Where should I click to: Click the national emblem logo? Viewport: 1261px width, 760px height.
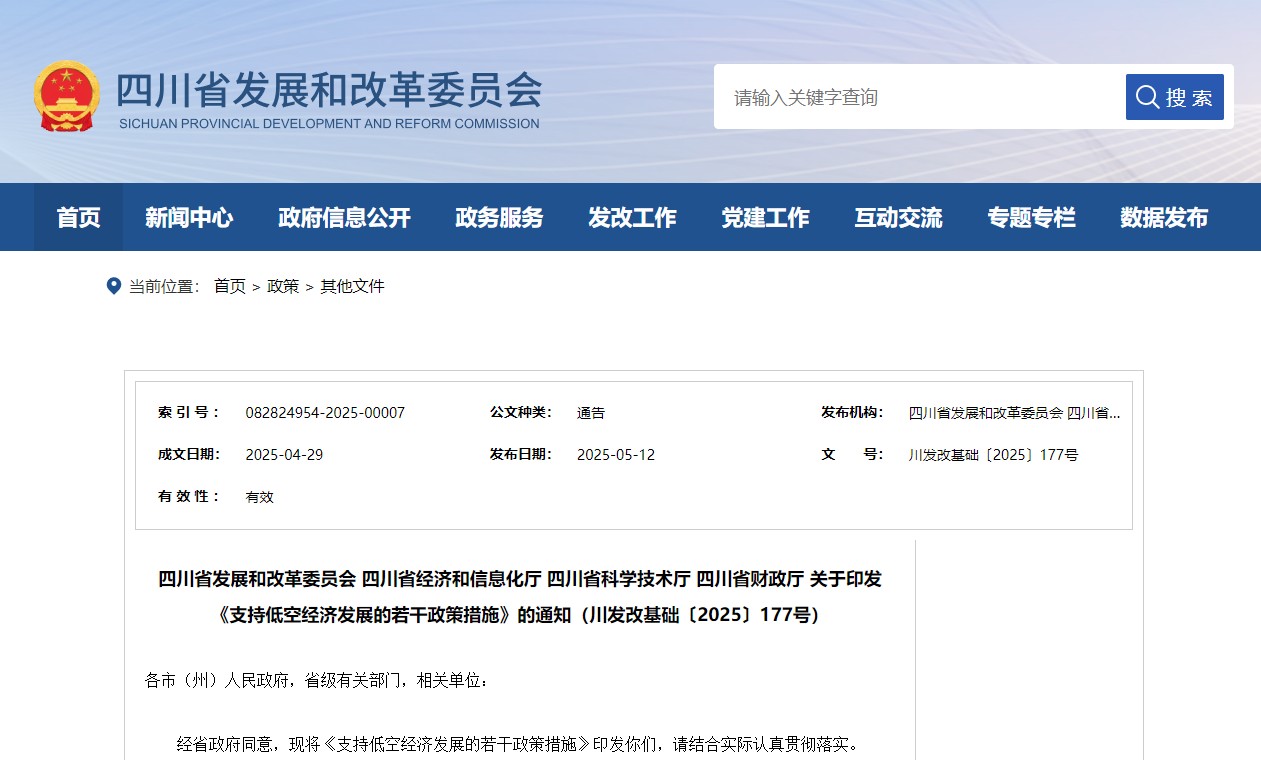click(66, 97)
